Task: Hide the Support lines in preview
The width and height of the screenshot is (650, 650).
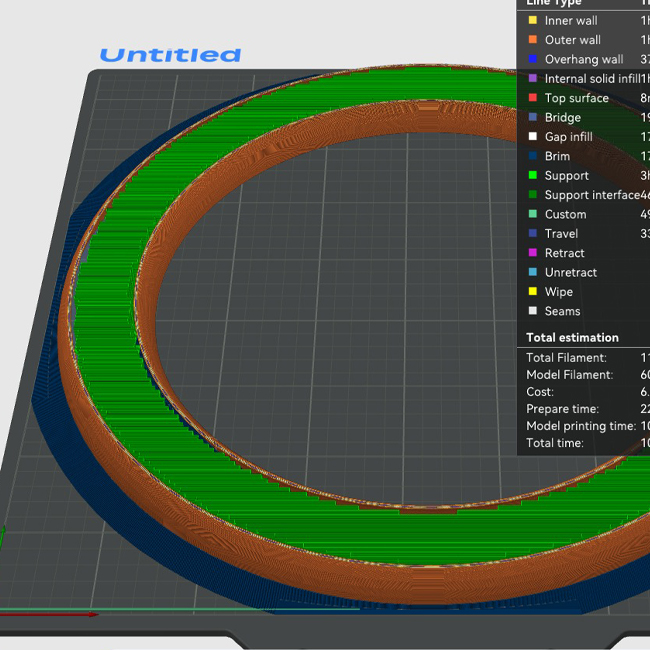Action: (x=566, y=176)
